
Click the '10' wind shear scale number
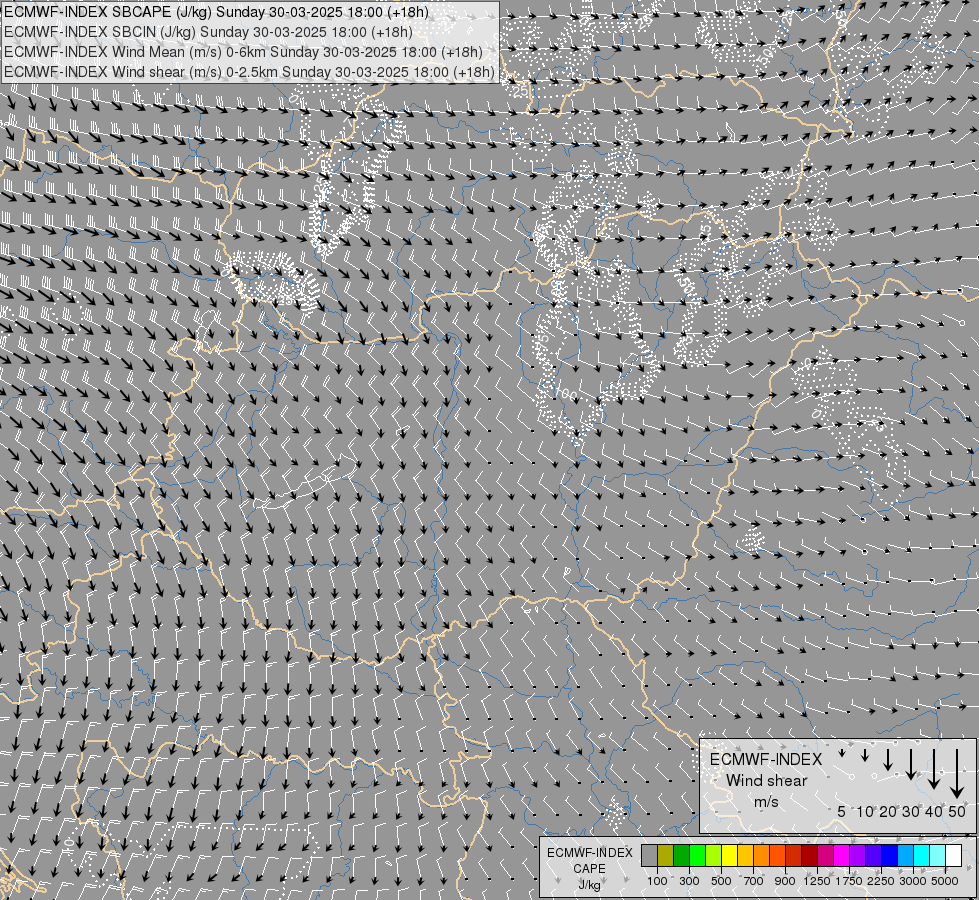point(865,811)
